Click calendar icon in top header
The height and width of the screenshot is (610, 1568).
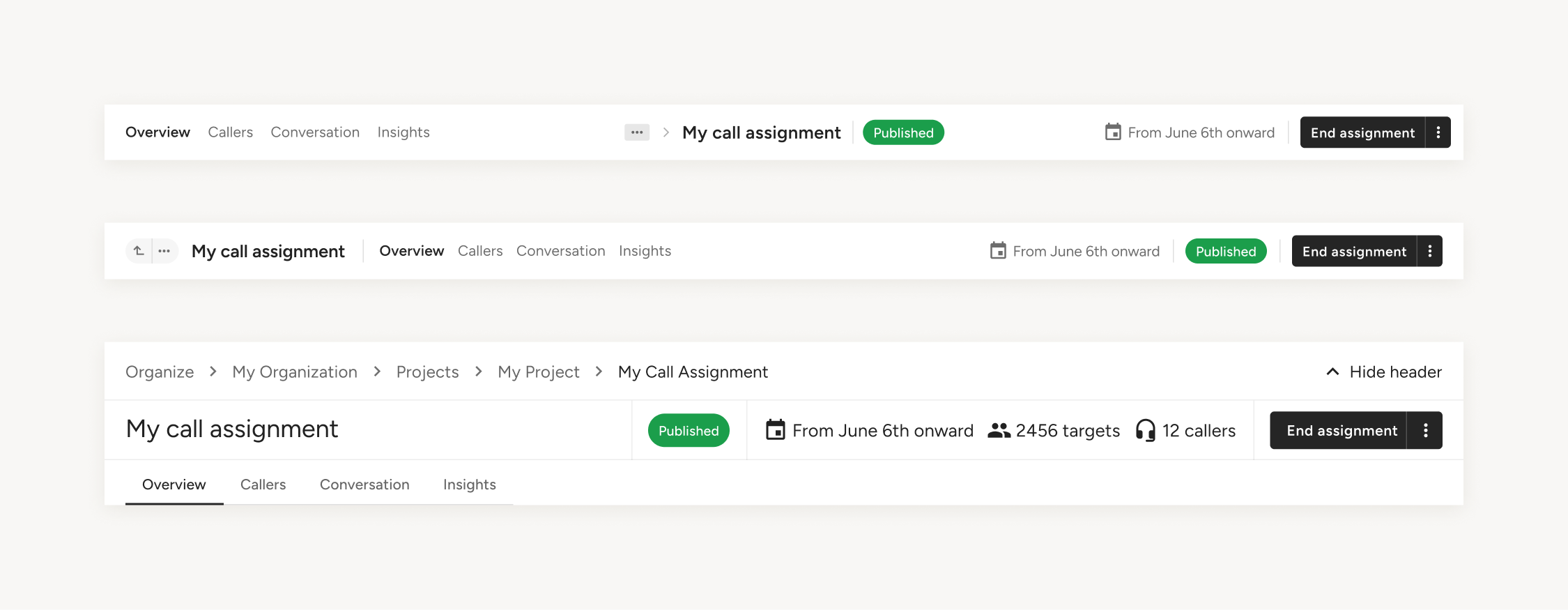[1113, 132]
